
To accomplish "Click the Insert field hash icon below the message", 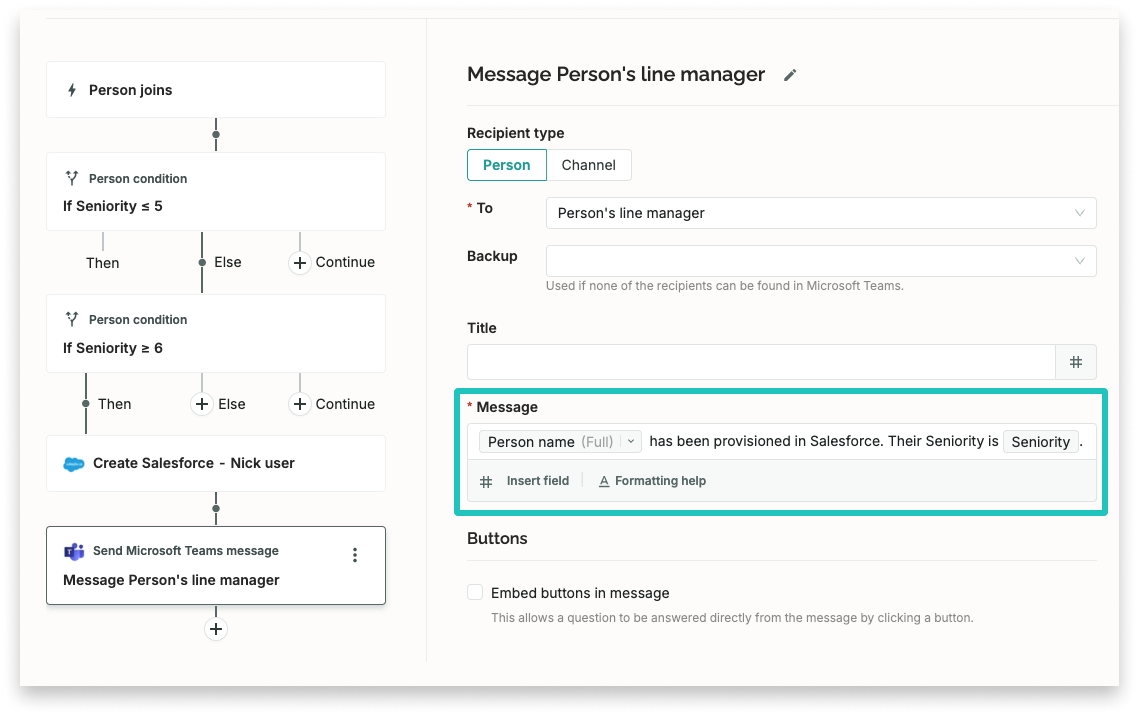I will (485, 481).
